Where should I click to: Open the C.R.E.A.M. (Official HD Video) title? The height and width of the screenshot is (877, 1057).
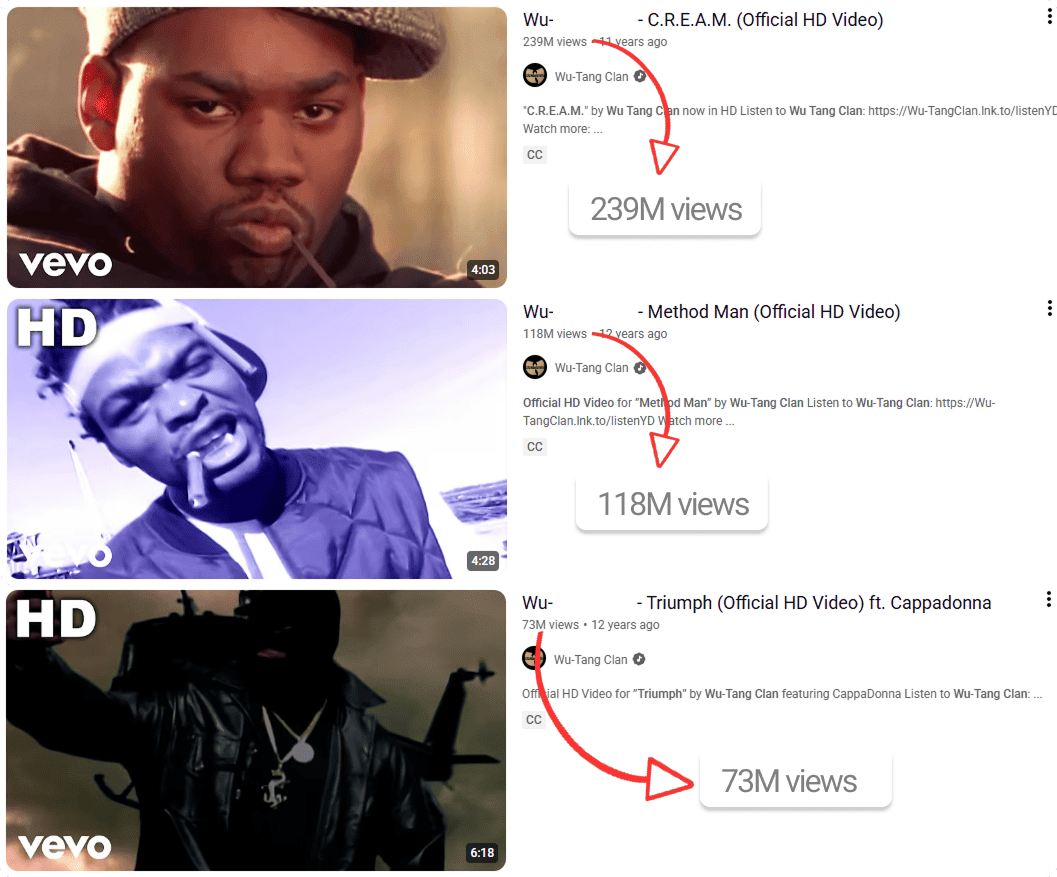pos(703,20)
